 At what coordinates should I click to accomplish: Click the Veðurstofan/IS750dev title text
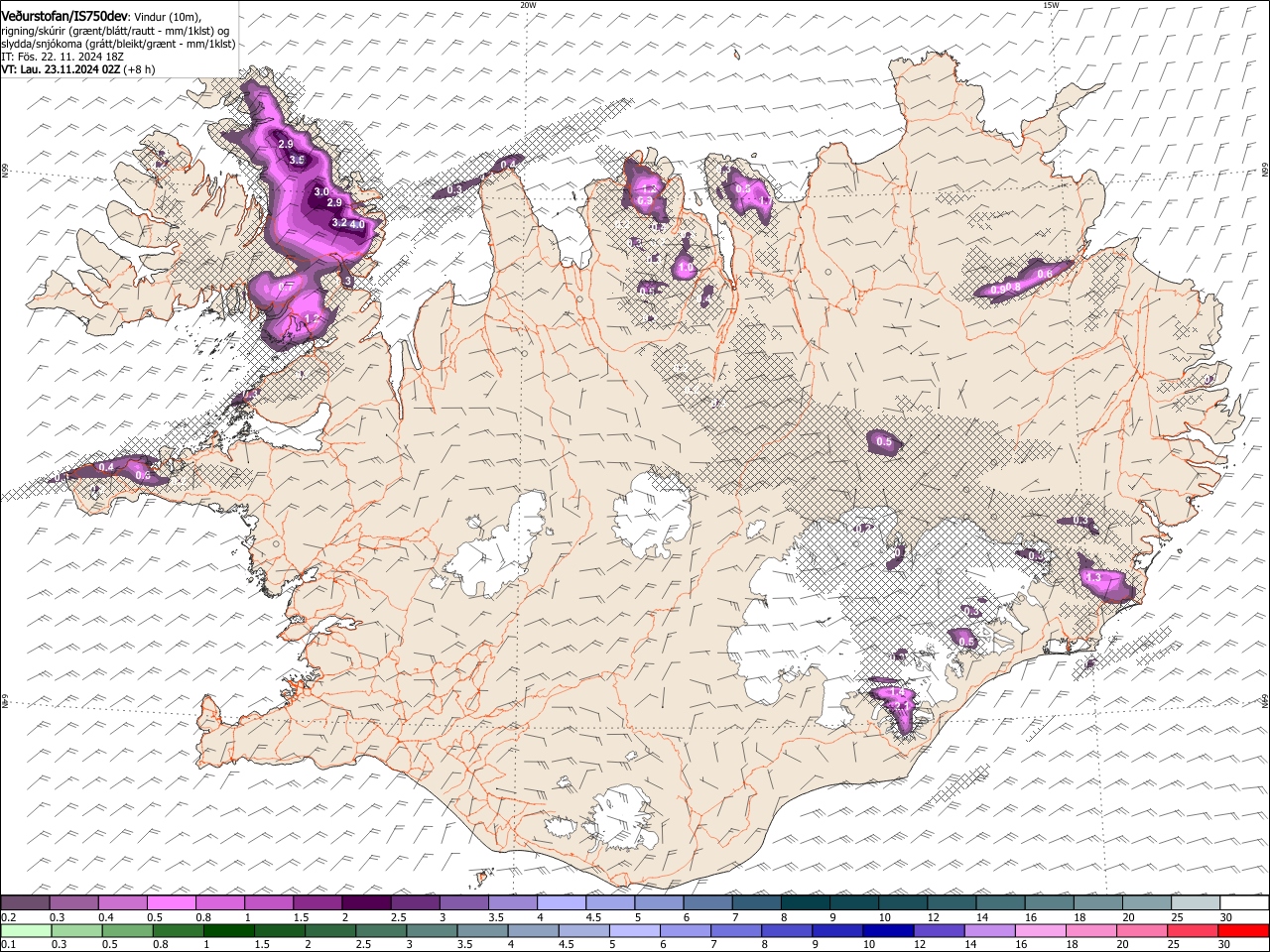63,16
